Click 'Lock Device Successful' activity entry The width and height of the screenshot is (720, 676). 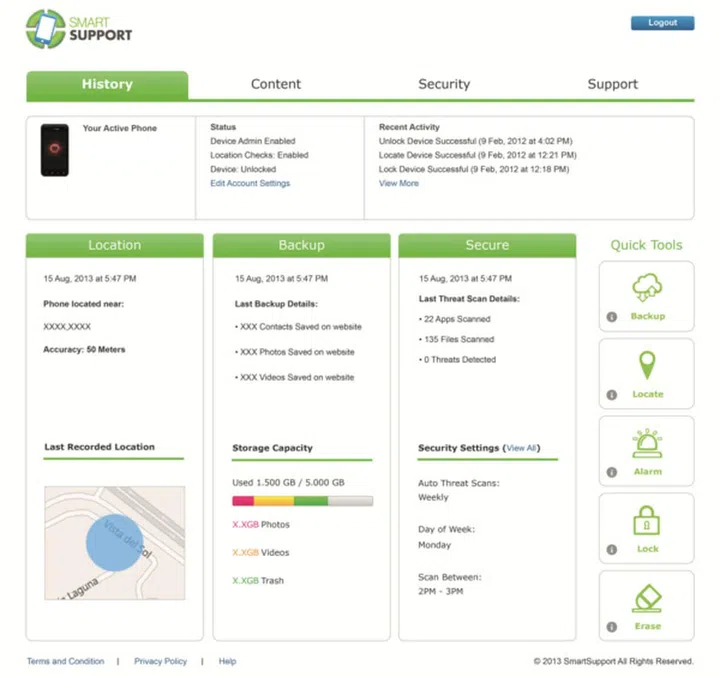[x=474, y=169]
